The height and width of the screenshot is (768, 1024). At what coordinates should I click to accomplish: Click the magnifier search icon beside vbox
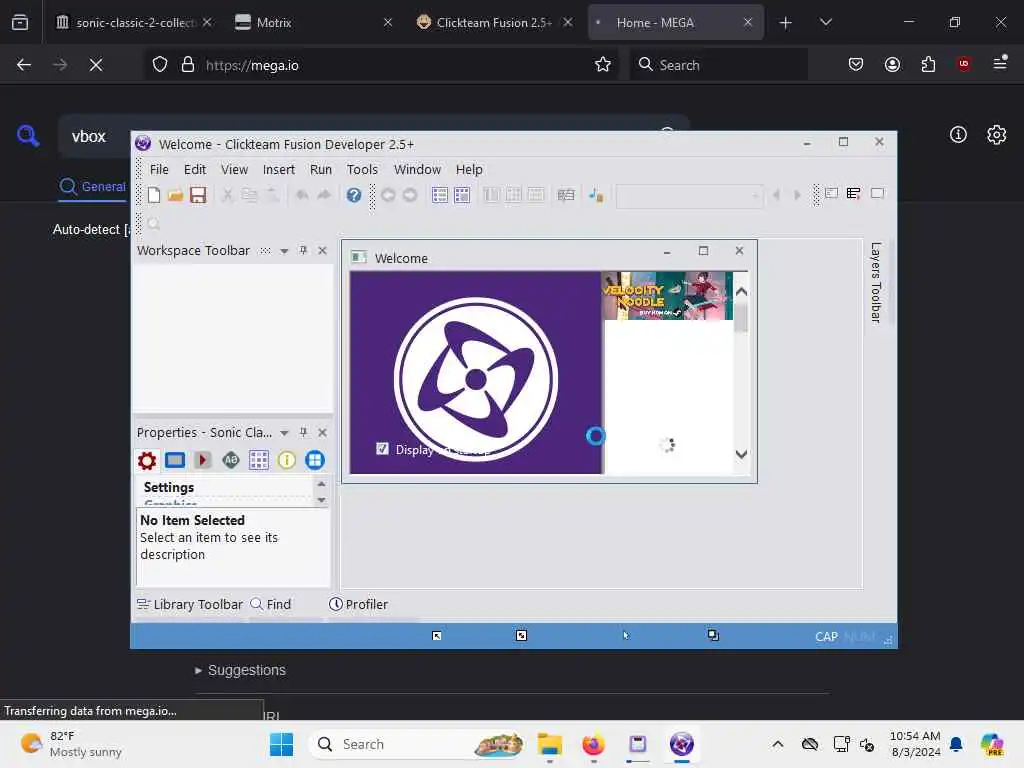pos(28,135)
